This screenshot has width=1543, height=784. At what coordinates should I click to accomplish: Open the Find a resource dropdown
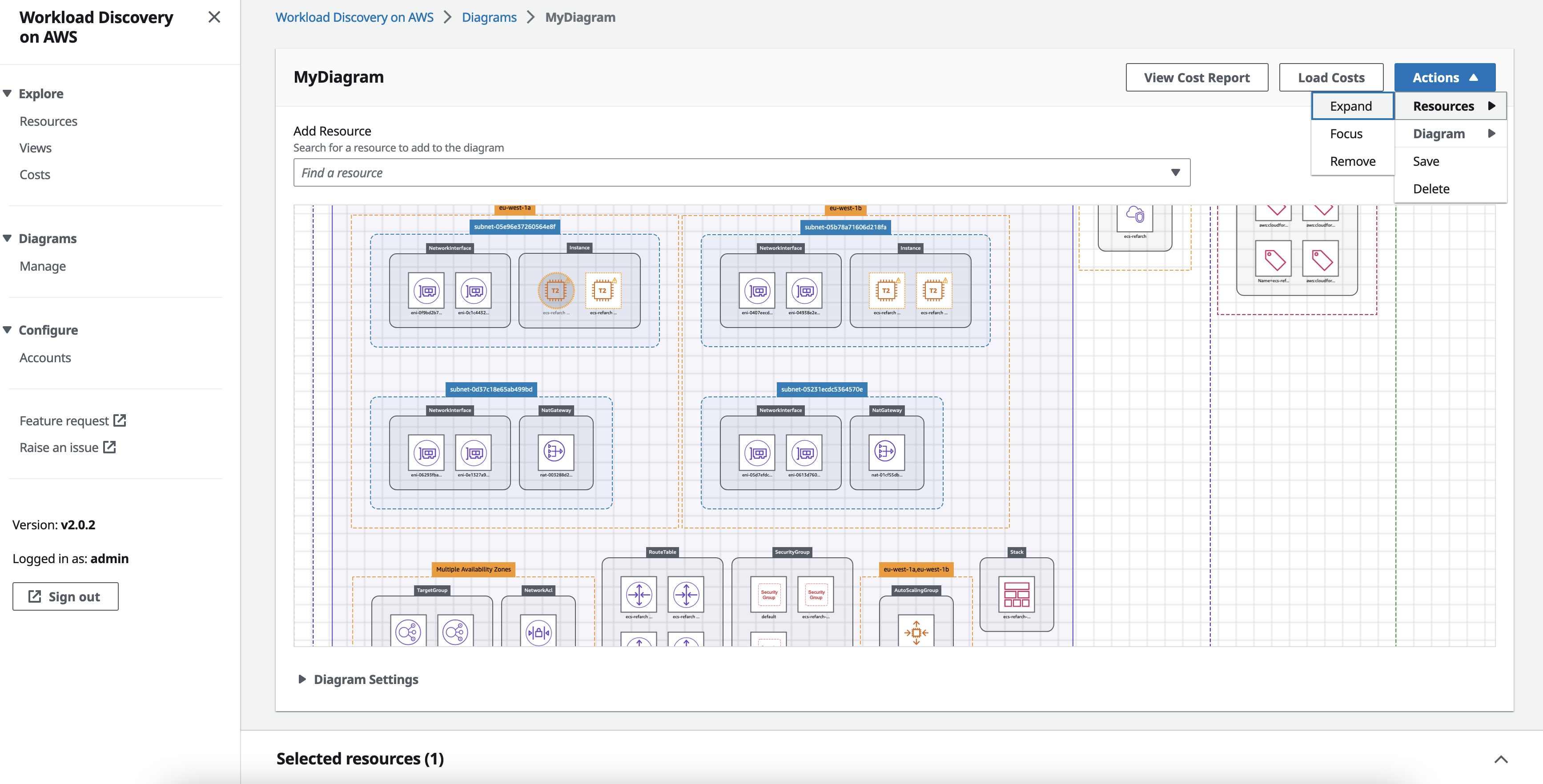pyautogui.click(x=1176, y=172)
